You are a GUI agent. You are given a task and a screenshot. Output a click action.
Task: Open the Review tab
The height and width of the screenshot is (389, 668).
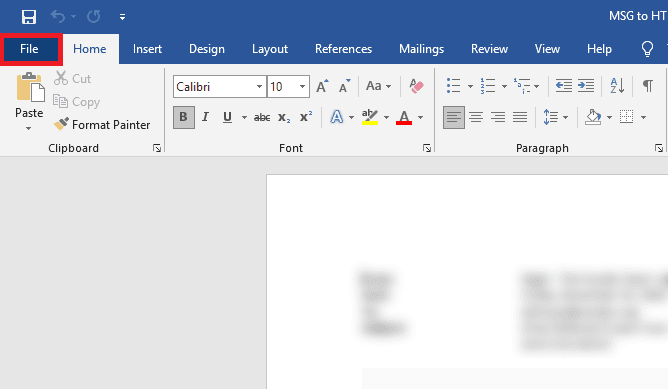(489, 49)
